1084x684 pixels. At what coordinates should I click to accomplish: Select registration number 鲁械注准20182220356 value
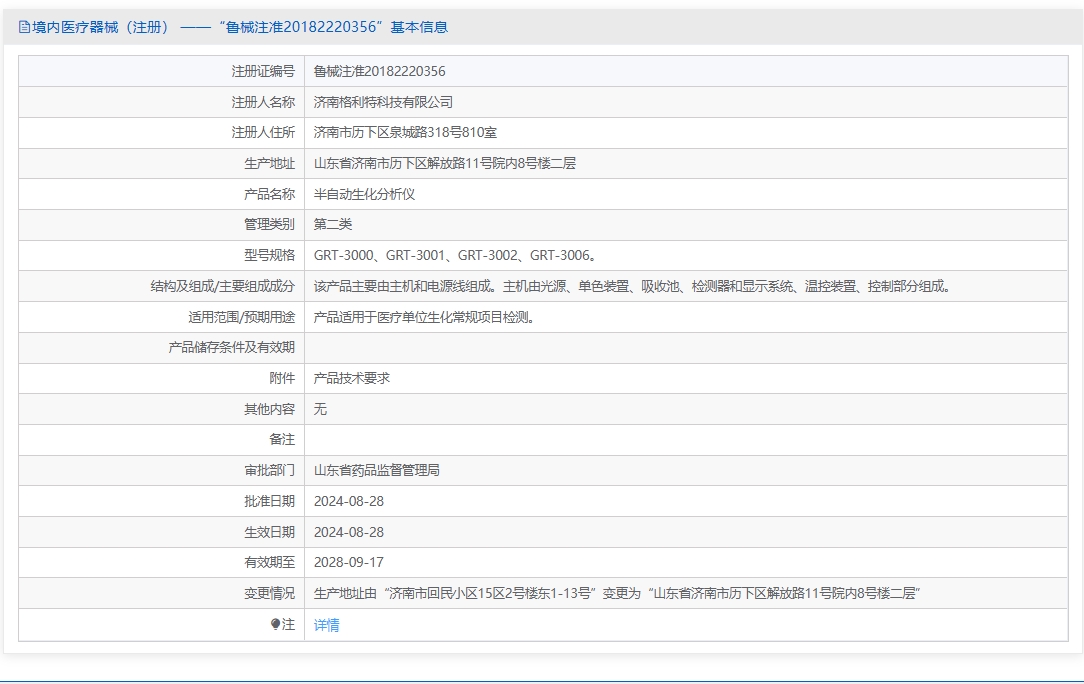pos(380,71)
